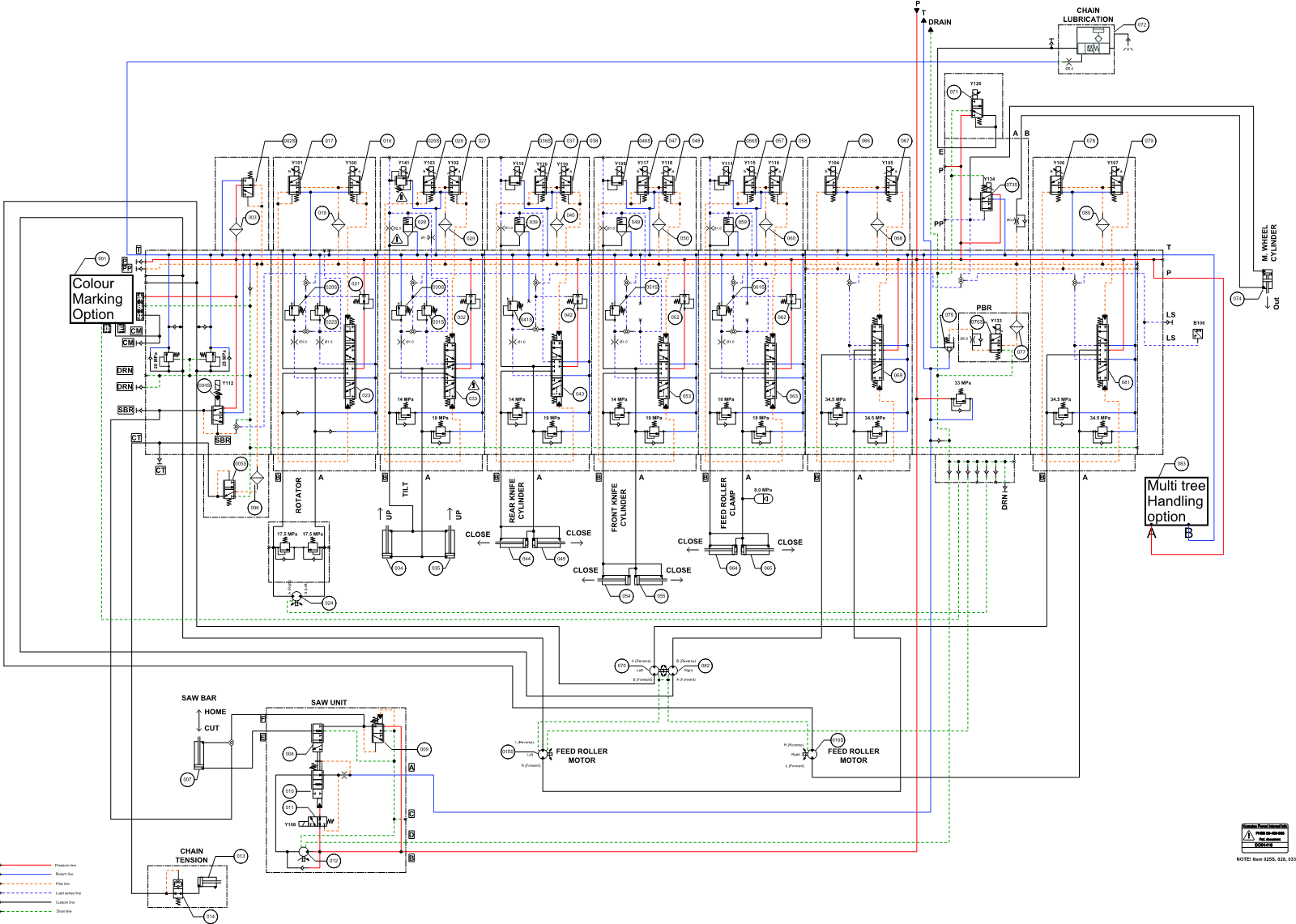Click the Colour Marking Option box

pyautogui.click(x=101, y=299)
